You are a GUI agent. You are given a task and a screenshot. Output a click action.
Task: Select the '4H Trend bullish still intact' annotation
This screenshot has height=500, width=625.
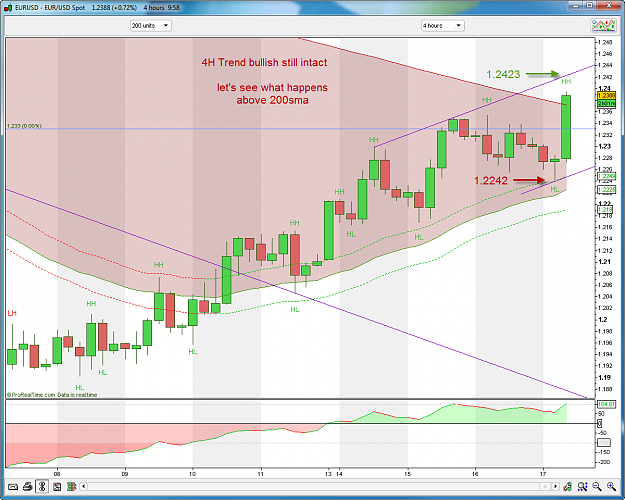coord(264,63)
